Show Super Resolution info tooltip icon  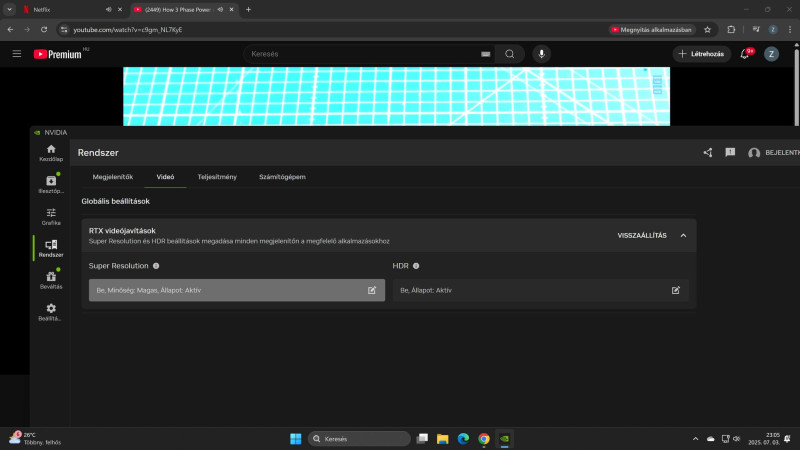pyautogui.click(x=156, y=266)
